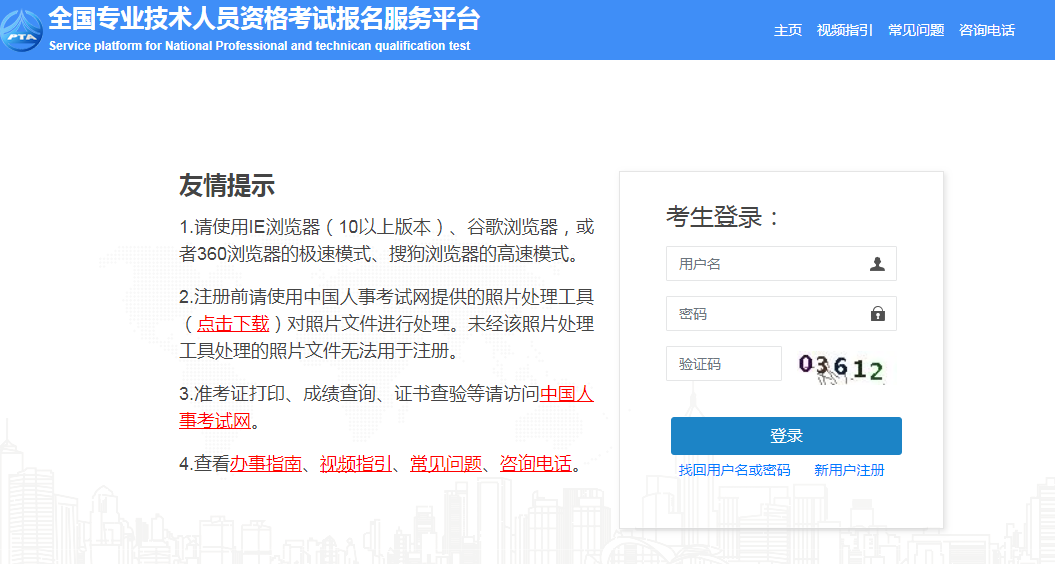The image size is (1055, 564).
Task: Click the red 咨询电话 link in tip 4
Action: tap(535, 464)
